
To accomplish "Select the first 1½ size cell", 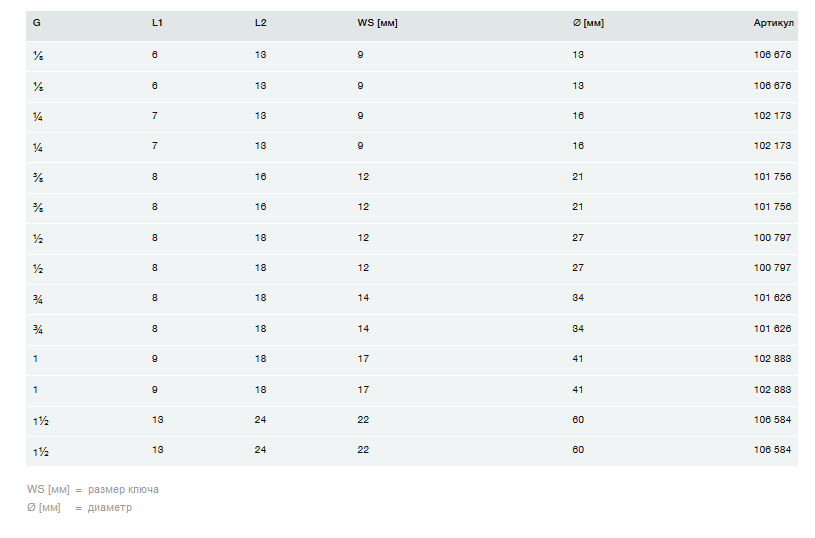I will (41, 420).
